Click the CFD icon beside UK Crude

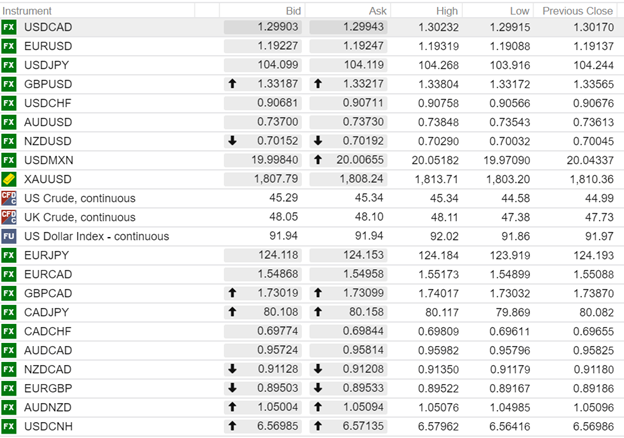[9, 217]
